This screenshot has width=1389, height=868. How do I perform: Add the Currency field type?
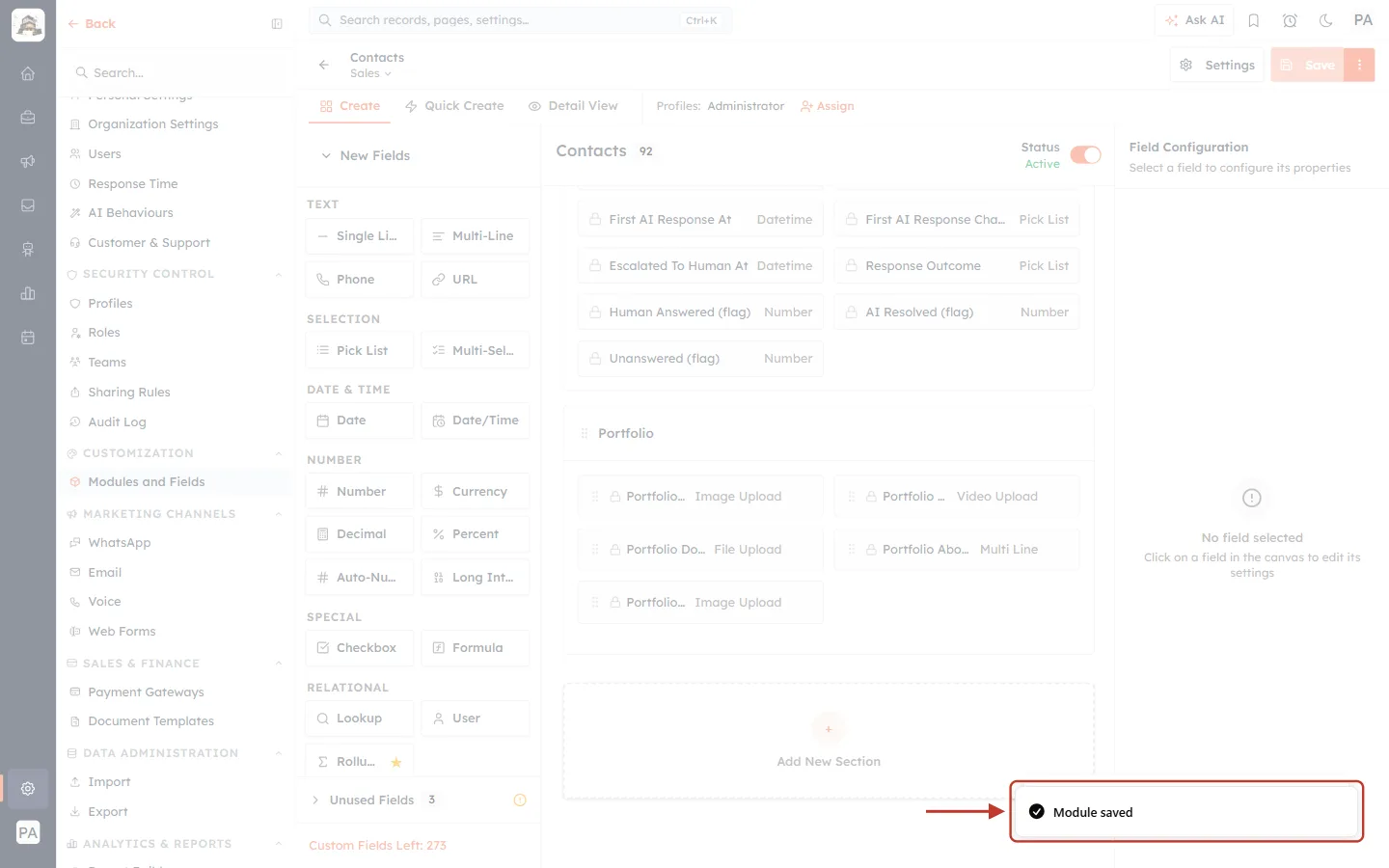(x=476, y=492)
